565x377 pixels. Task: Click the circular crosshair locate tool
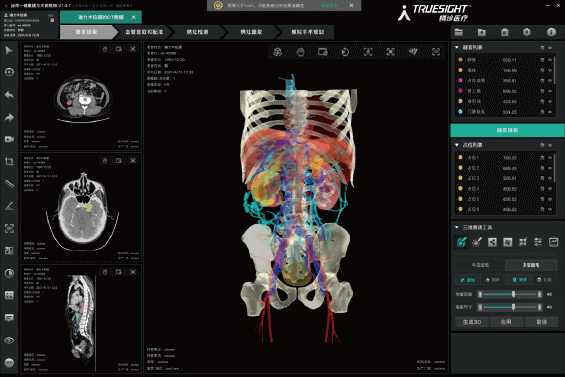click(9, 72)
